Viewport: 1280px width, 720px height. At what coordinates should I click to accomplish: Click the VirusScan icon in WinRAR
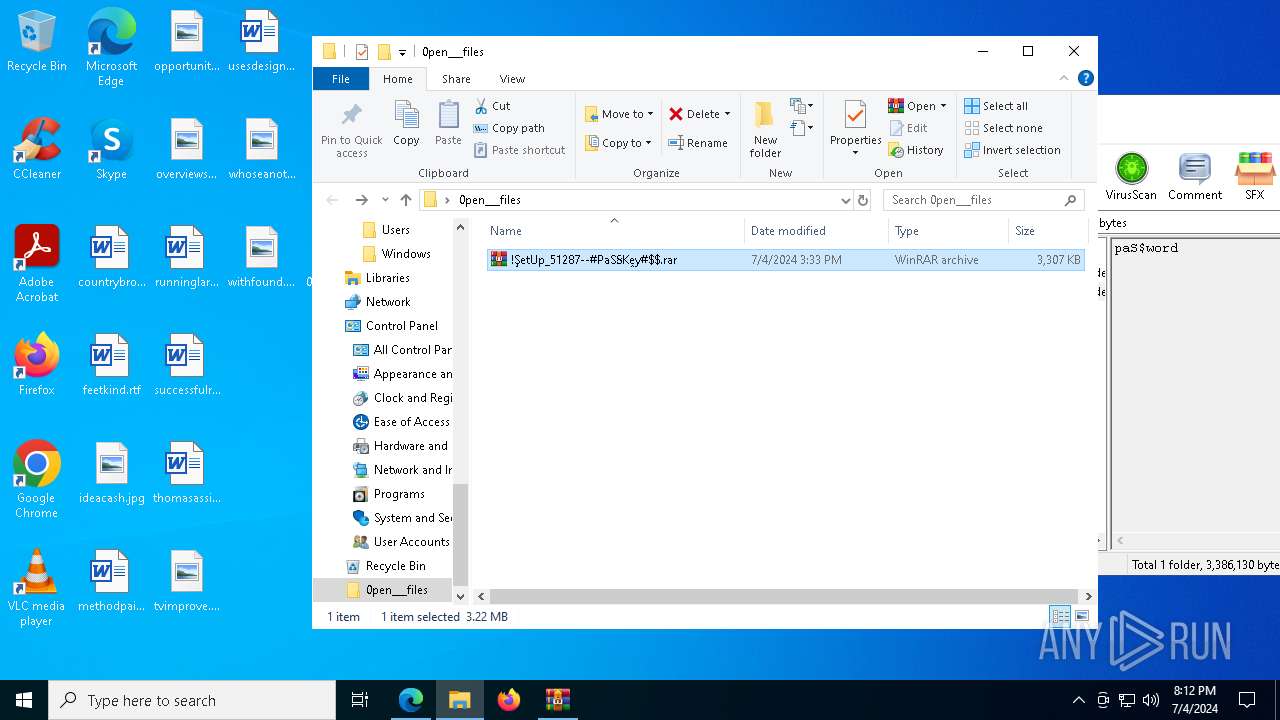1131,168
